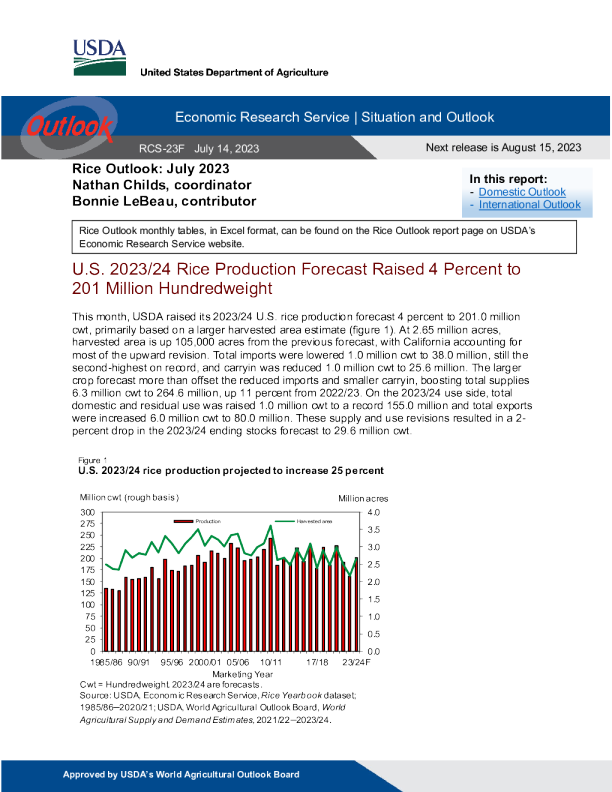Click the paragraph starting 'This month, USDA raised'
Viewport: 612px width, 792px height.
pyautogui.click(x=302, y=374)
